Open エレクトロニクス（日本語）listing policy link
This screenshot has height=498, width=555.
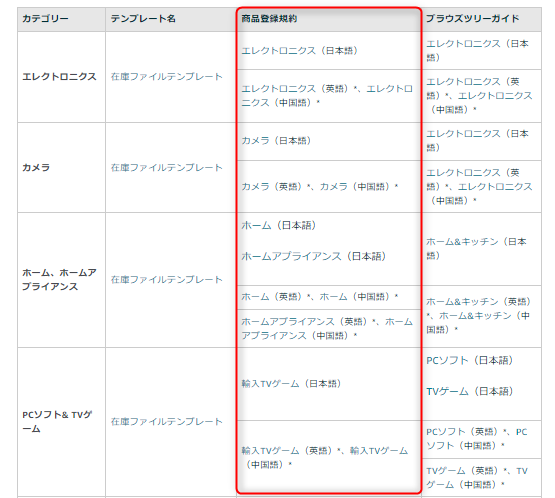299,51
